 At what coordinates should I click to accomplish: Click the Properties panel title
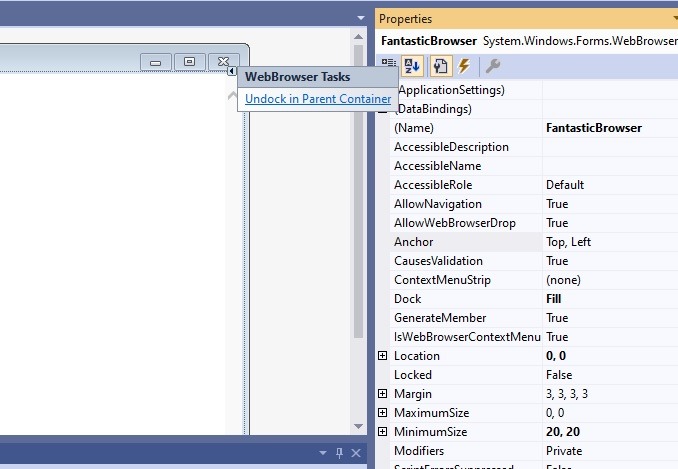405,19
